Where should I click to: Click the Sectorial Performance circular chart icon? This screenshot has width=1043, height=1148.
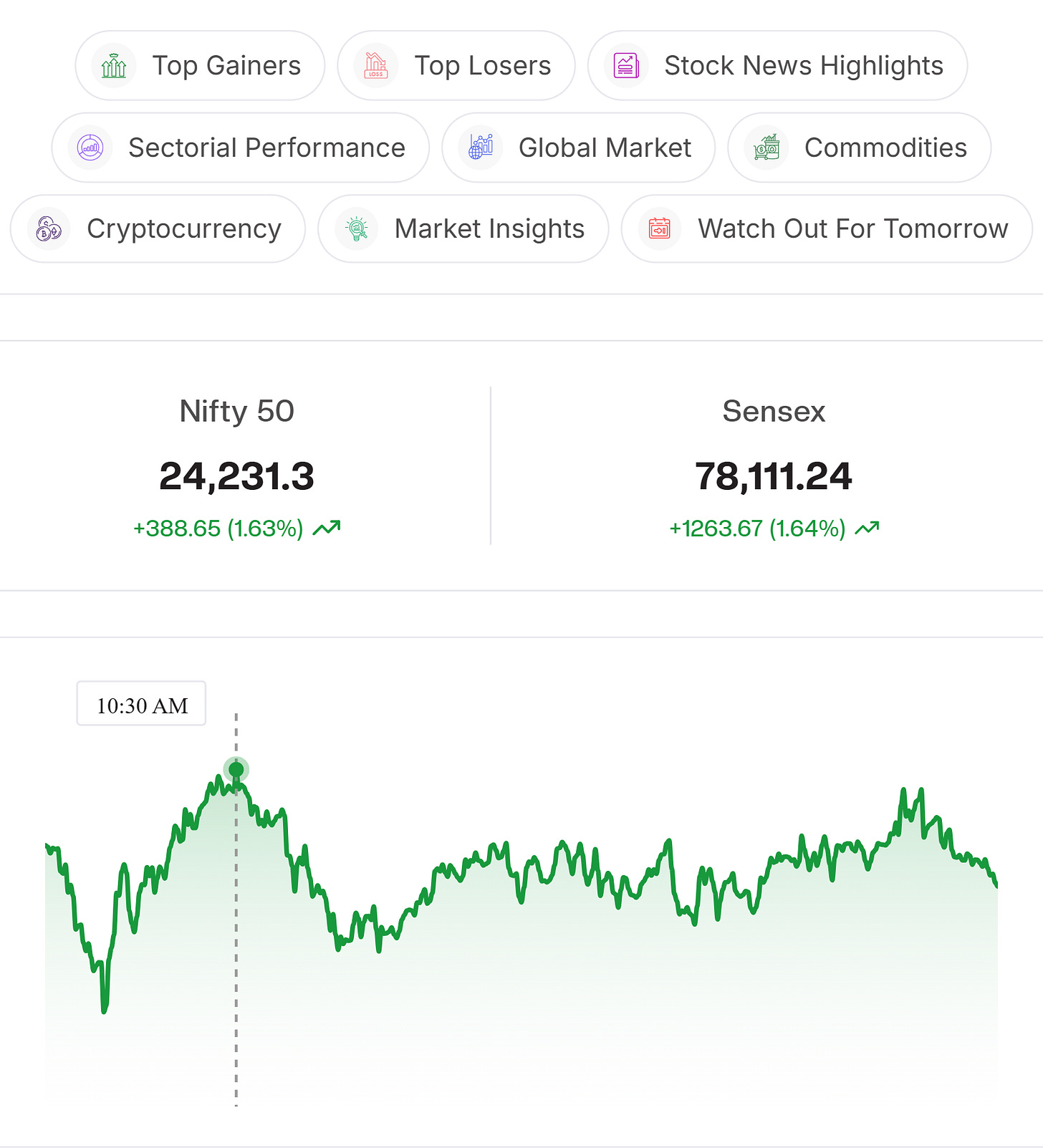[x=90, y=148]
